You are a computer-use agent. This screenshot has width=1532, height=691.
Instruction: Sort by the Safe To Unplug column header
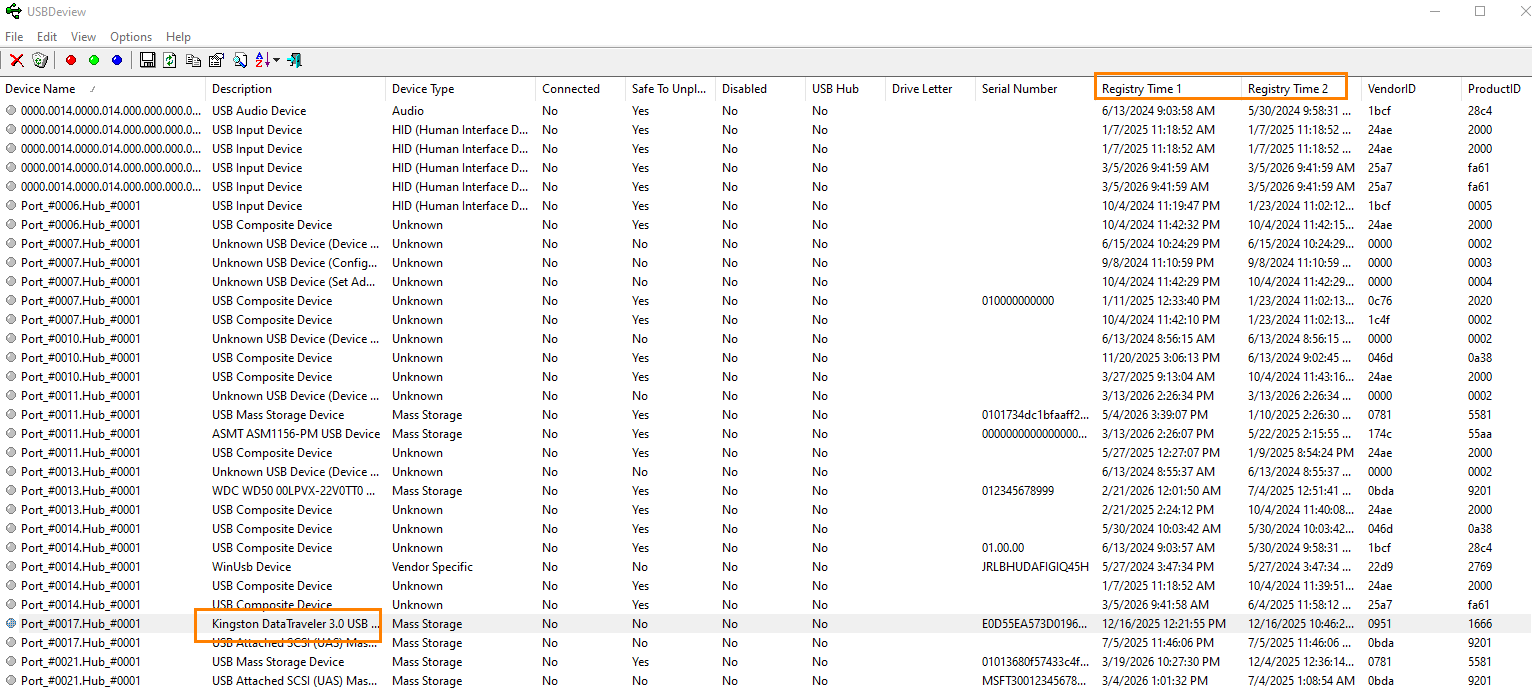click(x=671, y=89)
